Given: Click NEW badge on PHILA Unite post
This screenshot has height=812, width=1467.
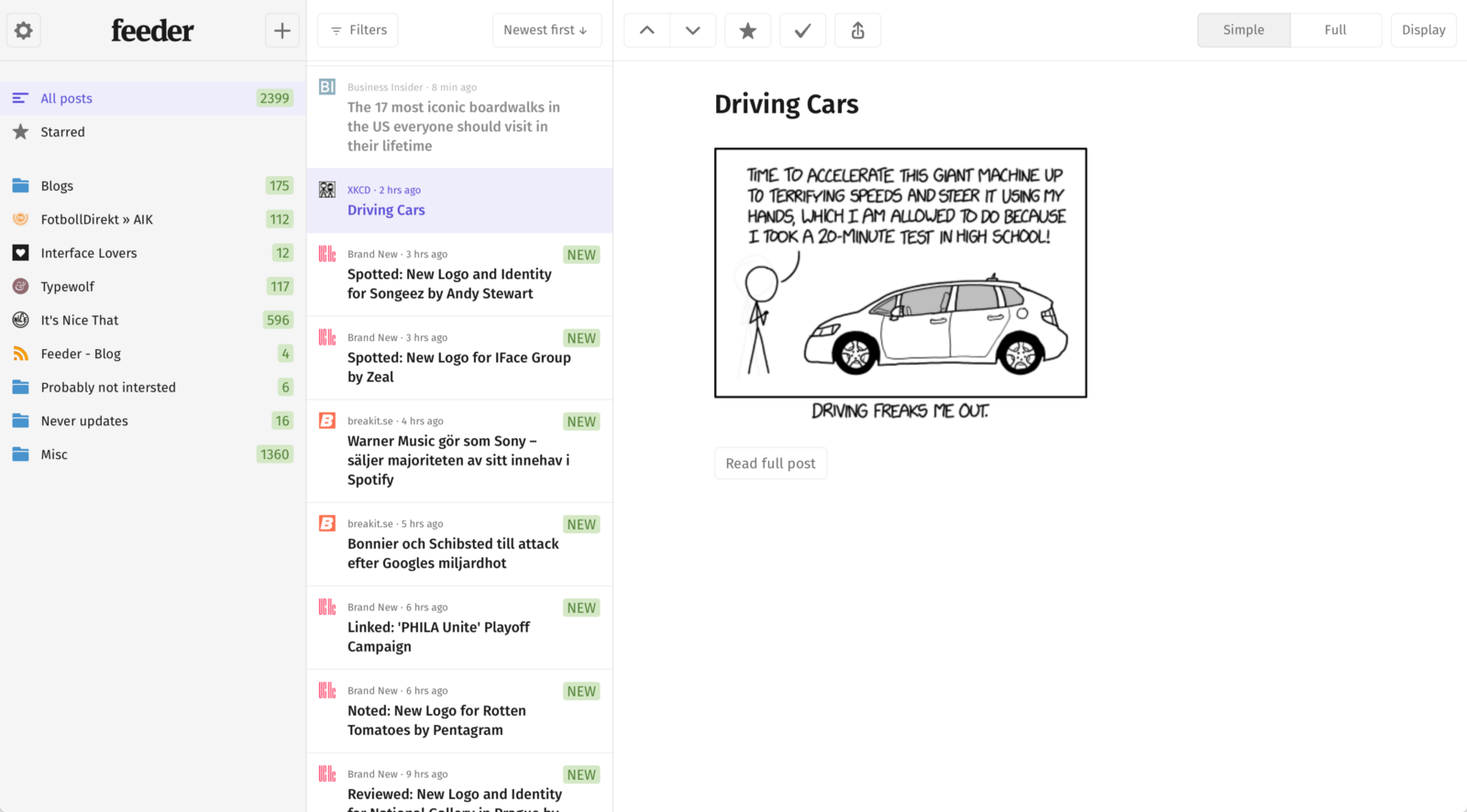Looking at the screenshot, I should coord(581,608).
